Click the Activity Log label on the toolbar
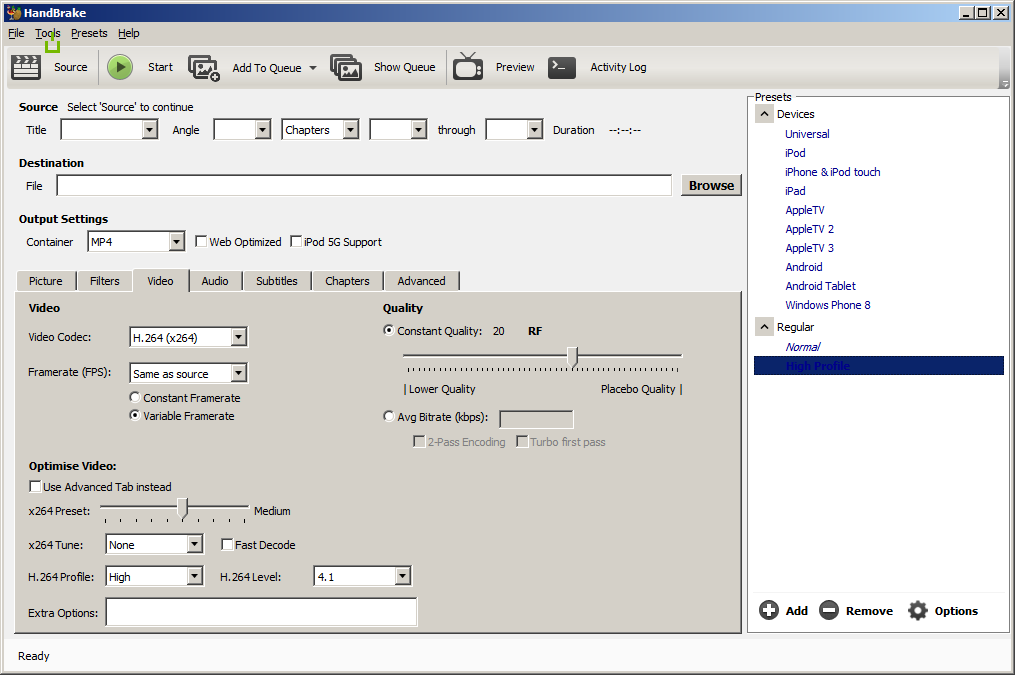Screen dimensions: 1015x675 pos(618,67)
